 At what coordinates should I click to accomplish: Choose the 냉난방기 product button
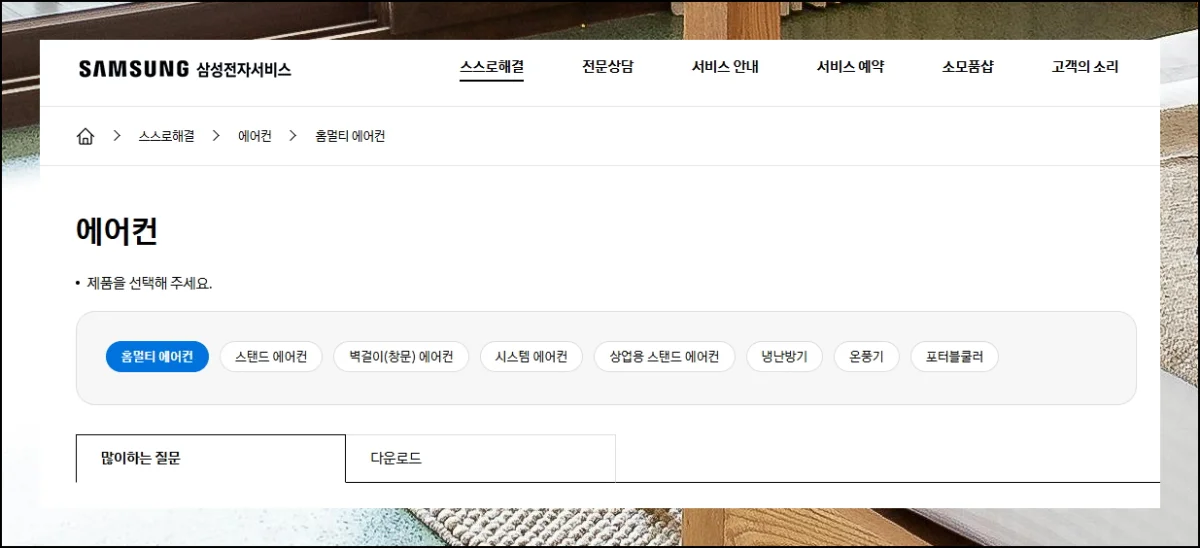click(784, 357)
